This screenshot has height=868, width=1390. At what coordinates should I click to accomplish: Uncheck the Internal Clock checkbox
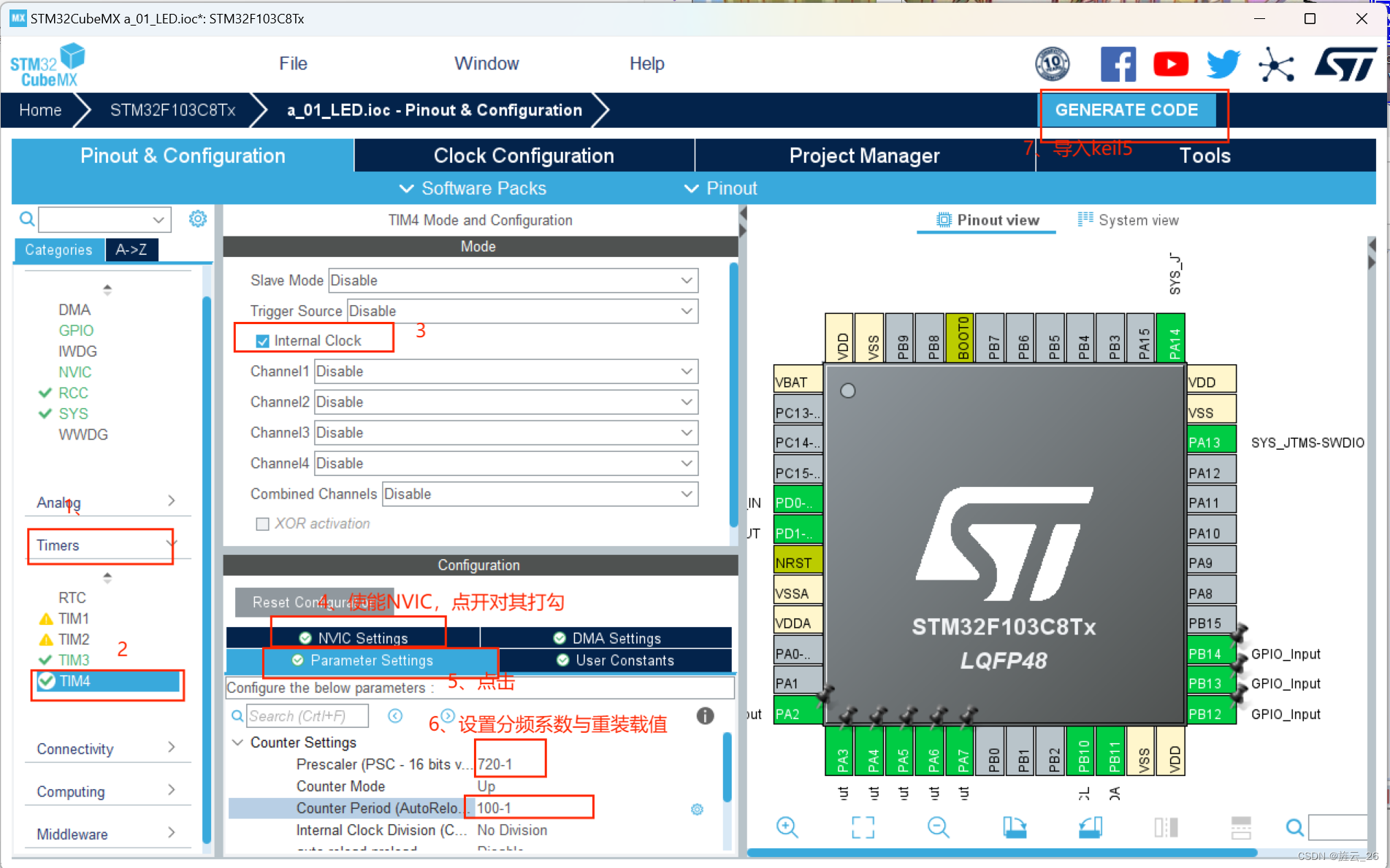pyautogui.click(x=261, y=340)
